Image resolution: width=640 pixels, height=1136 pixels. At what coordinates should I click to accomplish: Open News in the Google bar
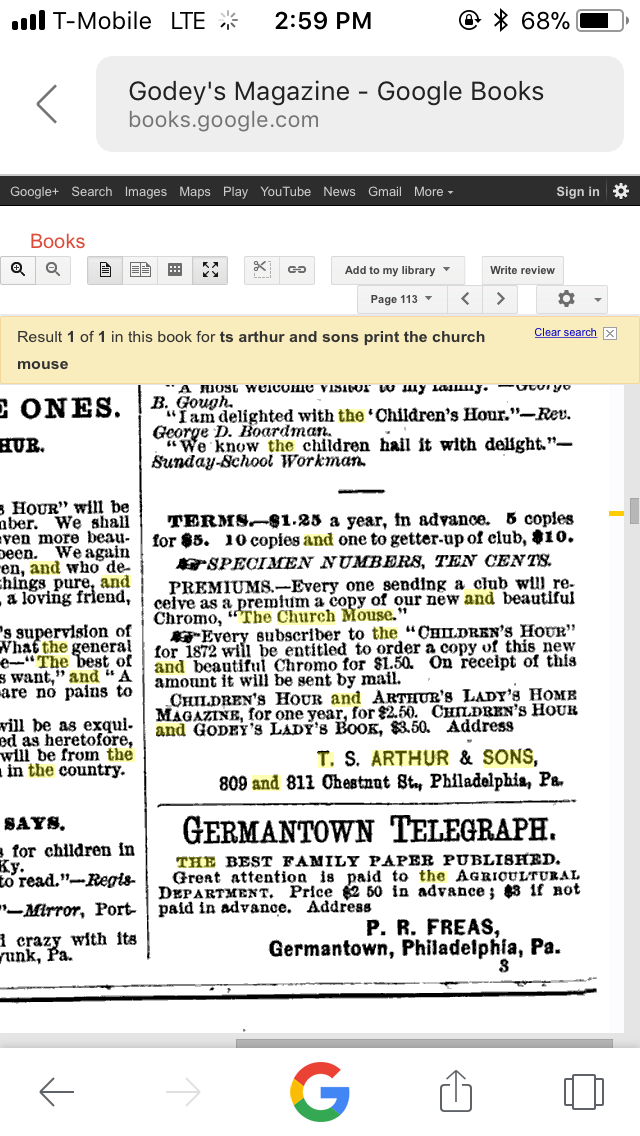[339, 192]
